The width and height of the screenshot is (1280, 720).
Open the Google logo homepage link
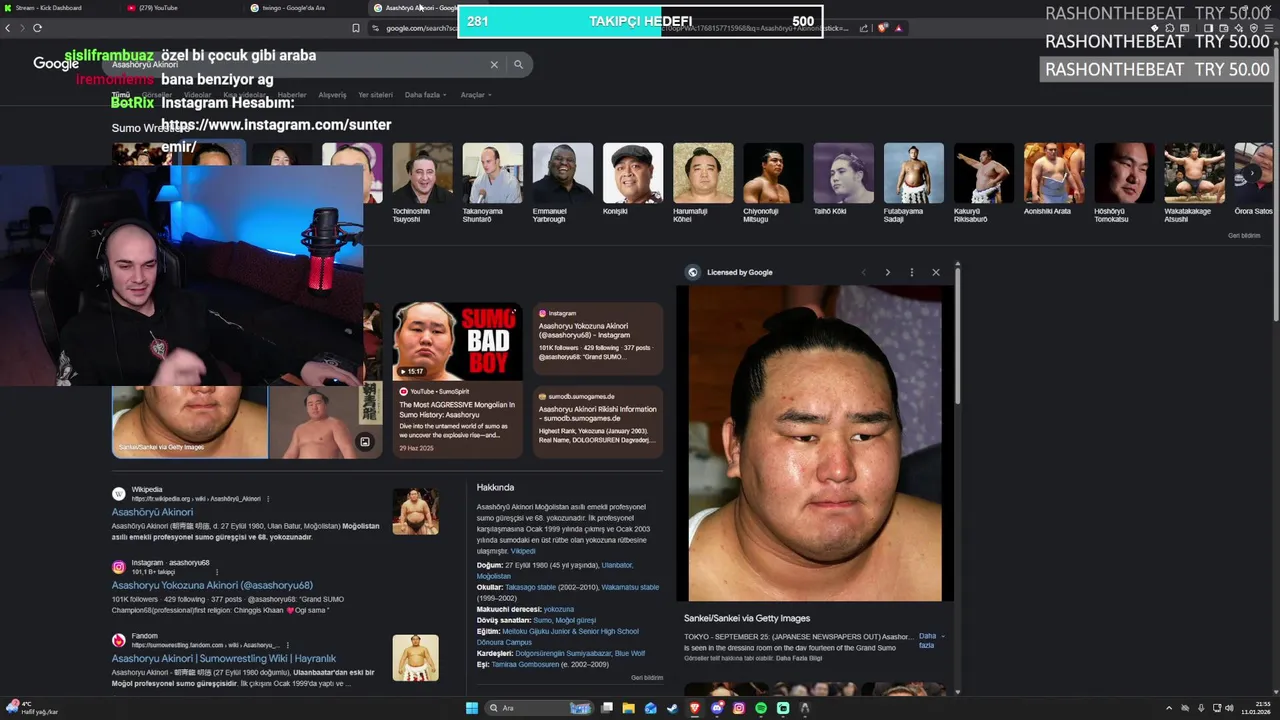click(x=55, y=64)
